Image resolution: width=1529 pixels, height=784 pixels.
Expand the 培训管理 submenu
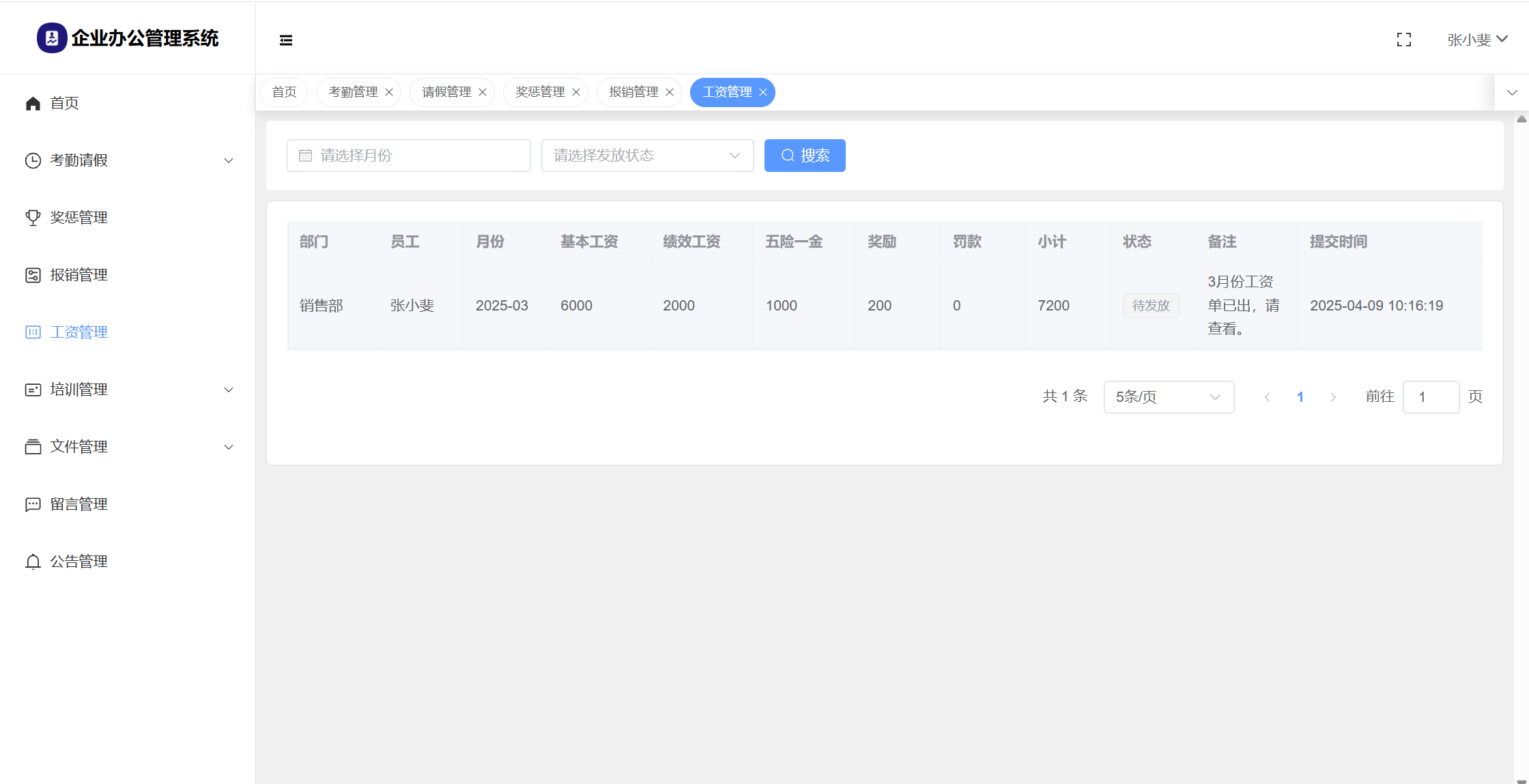coord(229,390)
